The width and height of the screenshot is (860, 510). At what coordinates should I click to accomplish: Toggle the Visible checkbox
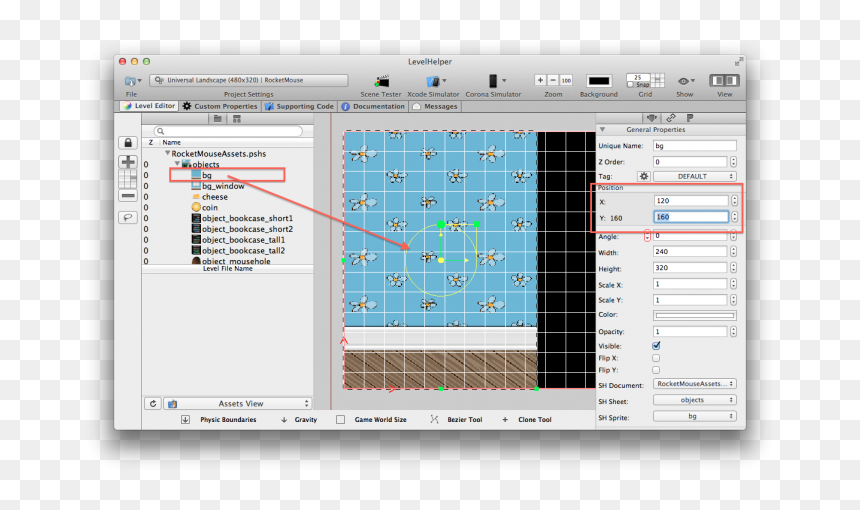tap(656, 345)
